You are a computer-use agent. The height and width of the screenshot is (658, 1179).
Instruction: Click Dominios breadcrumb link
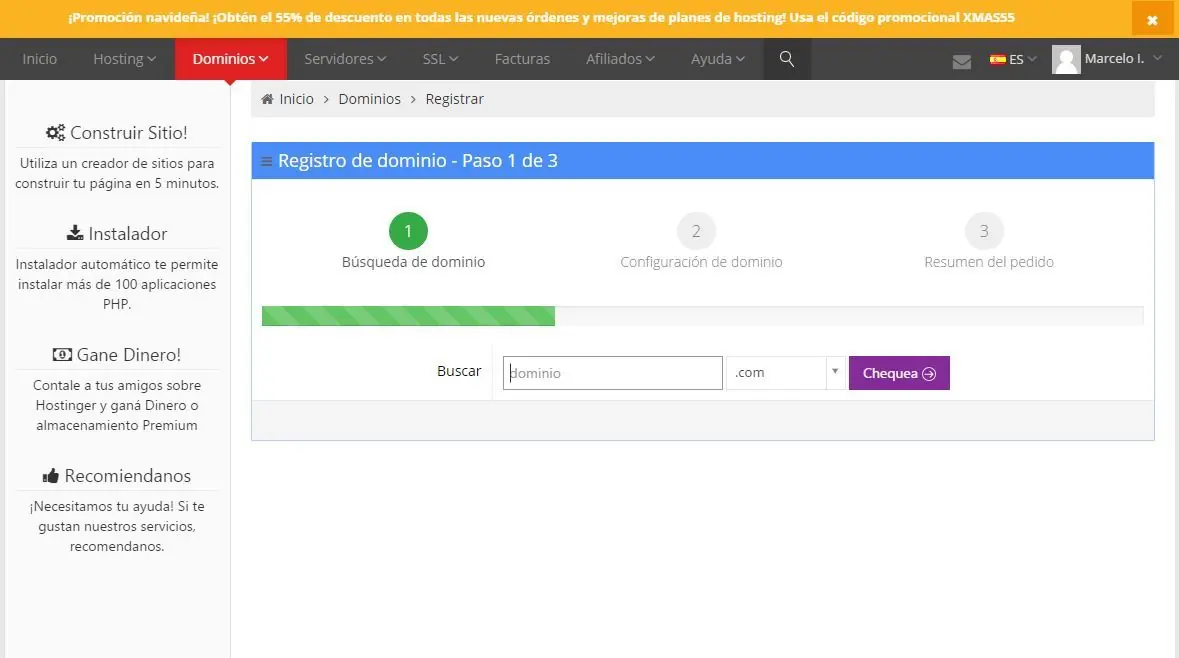(369, 99)
